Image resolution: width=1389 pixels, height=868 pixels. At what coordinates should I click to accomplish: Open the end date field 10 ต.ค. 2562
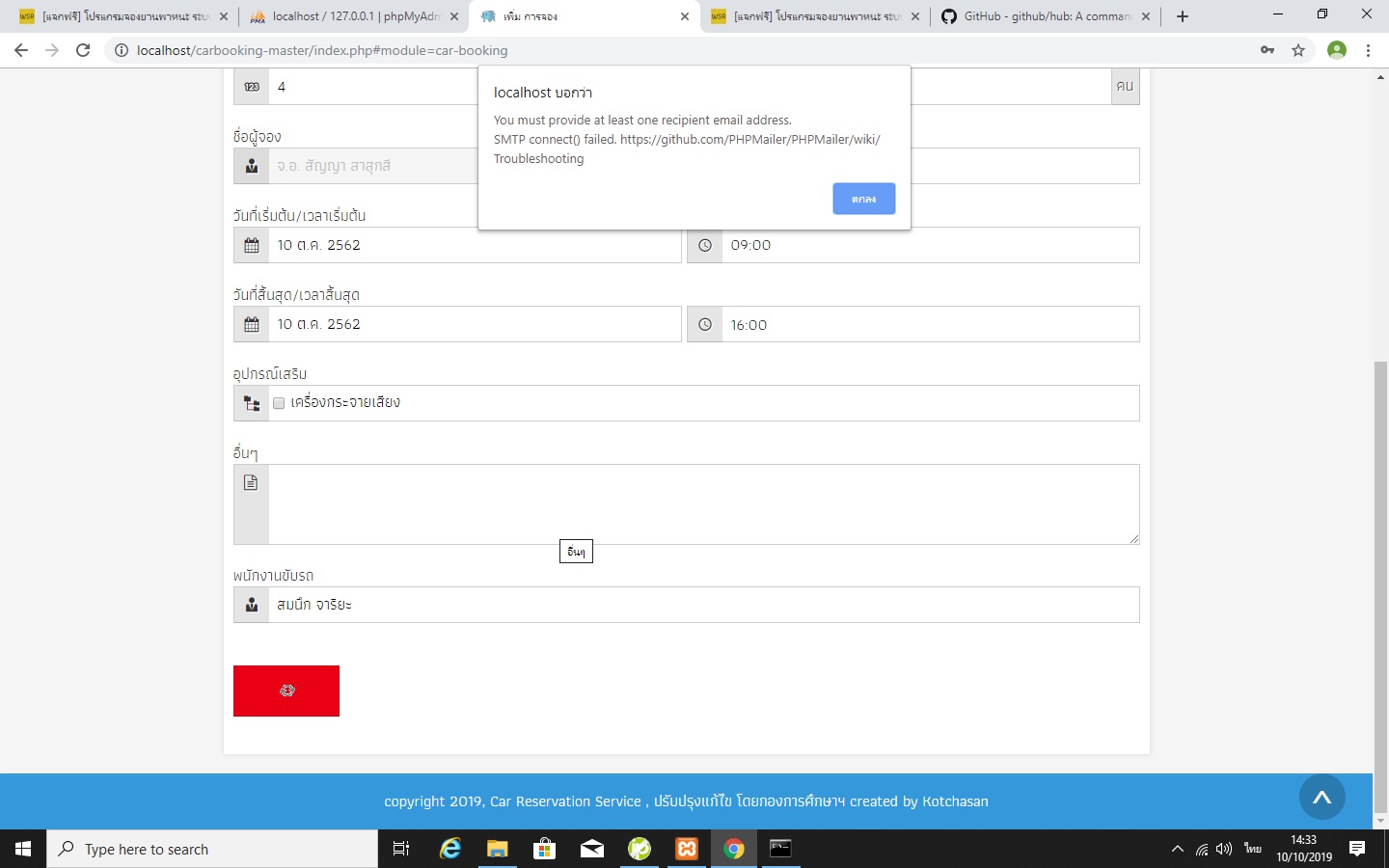(475, 324)
